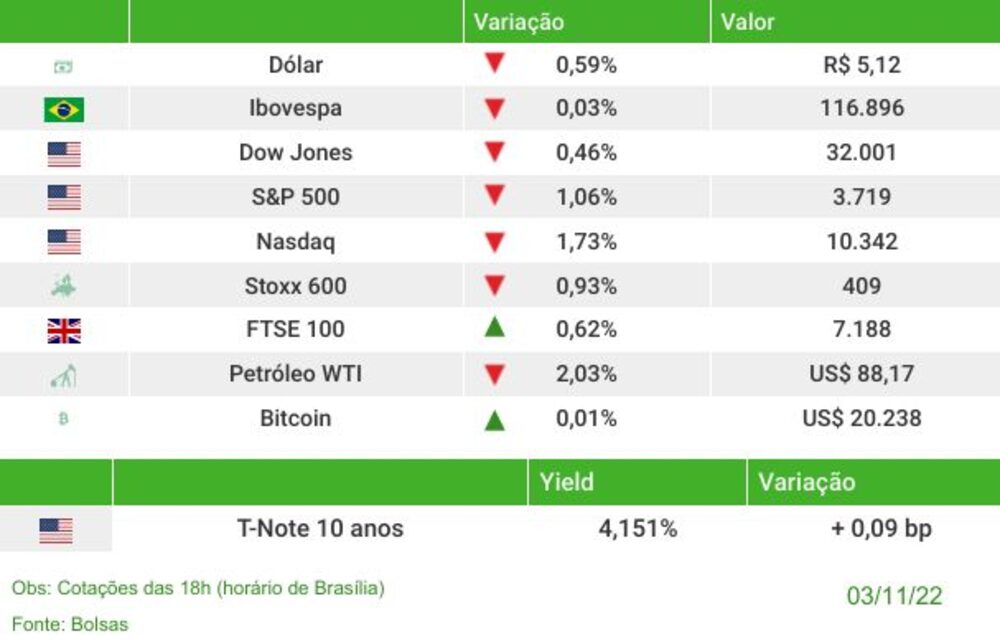This screenshot has height=644, width=1000.
Task: Click the Brazil flag icon beside Ibovespa
Action: pyautogui.click(x=64, y=109)
